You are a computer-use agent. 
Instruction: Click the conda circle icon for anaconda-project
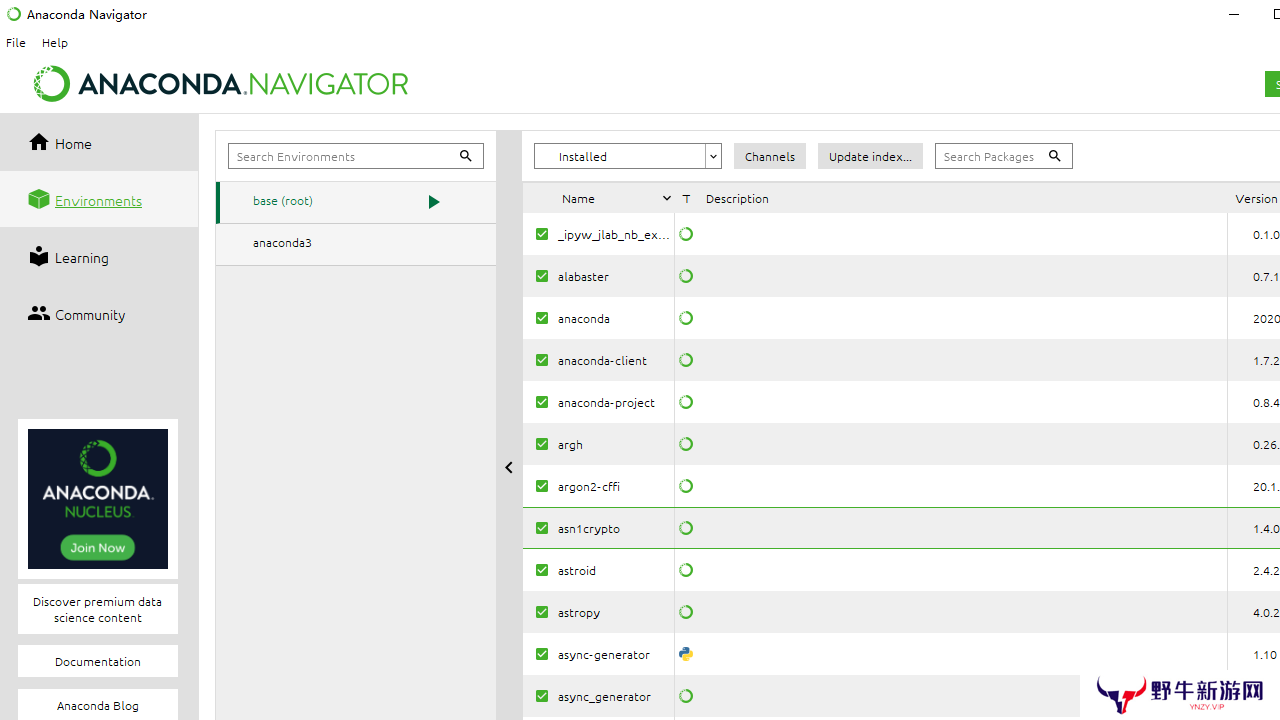(x=686, y=402)
